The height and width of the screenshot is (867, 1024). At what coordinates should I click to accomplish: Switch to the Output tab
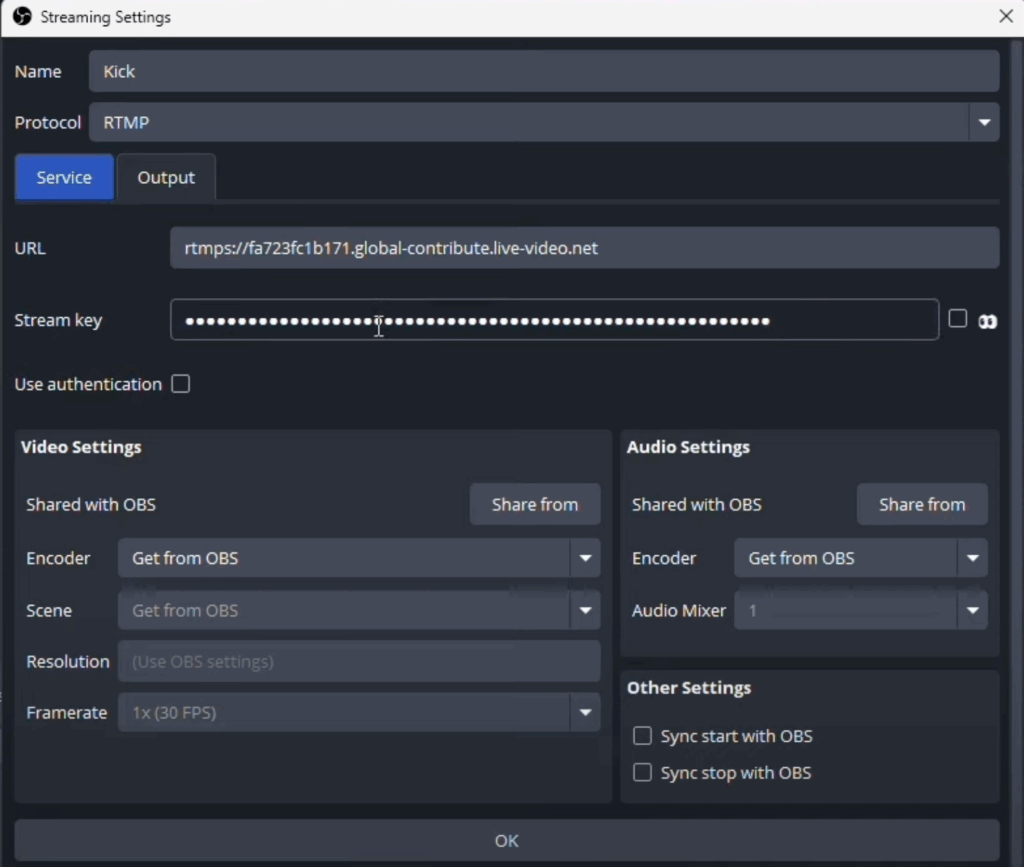166,178
